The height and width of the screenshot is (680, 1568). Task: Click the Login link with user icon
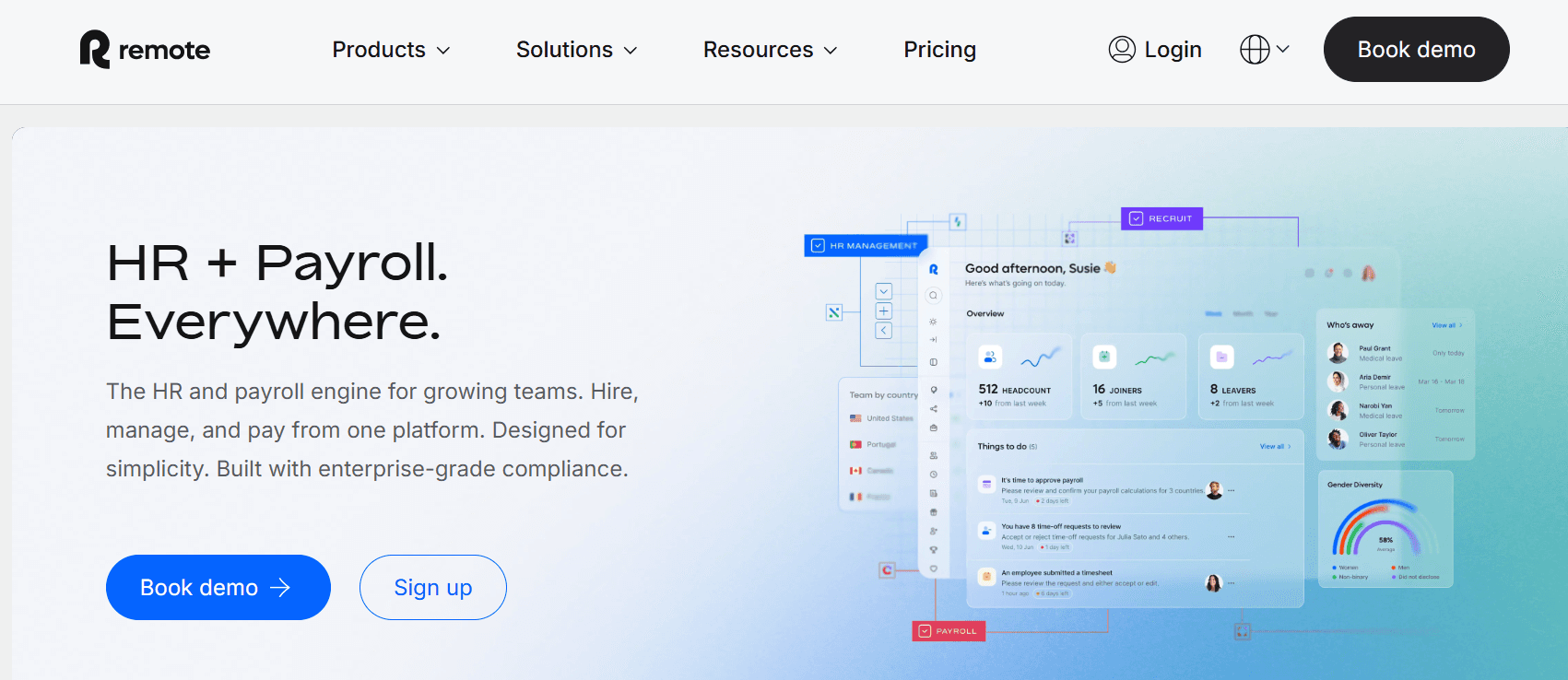point(1155,50)
